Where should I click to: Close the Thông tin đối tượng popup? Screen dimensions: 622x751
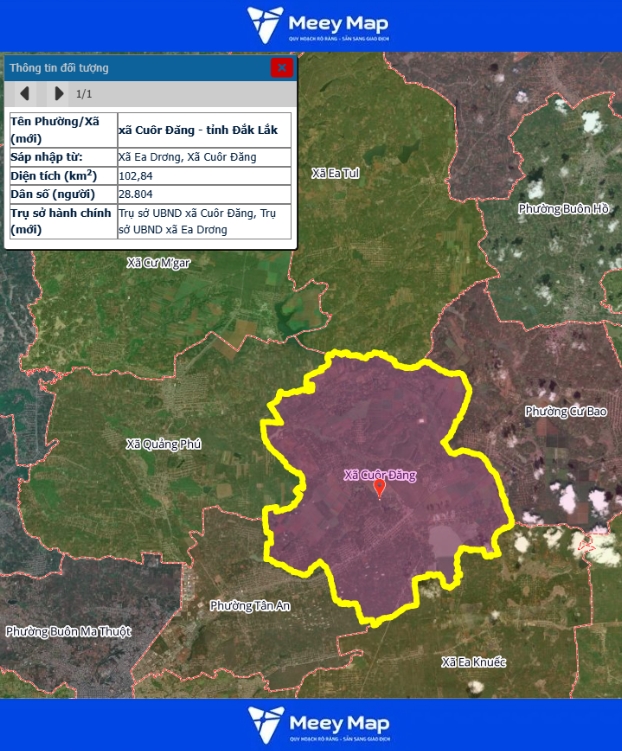click(x=281, y=68)
